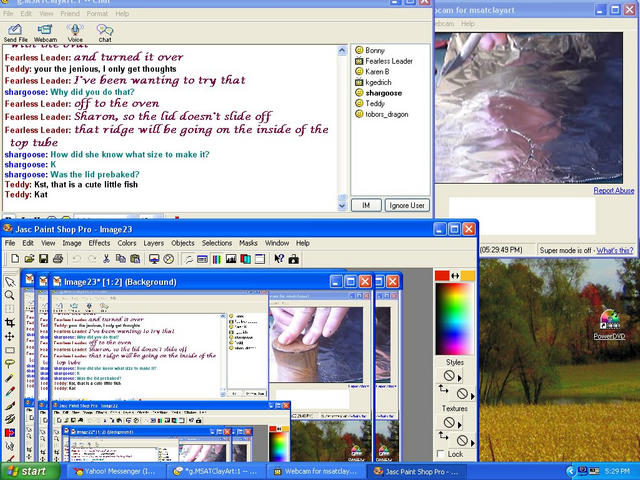
Task: Click New file icon in Paint Shop Pro toolbar
Action: [15, 259]
